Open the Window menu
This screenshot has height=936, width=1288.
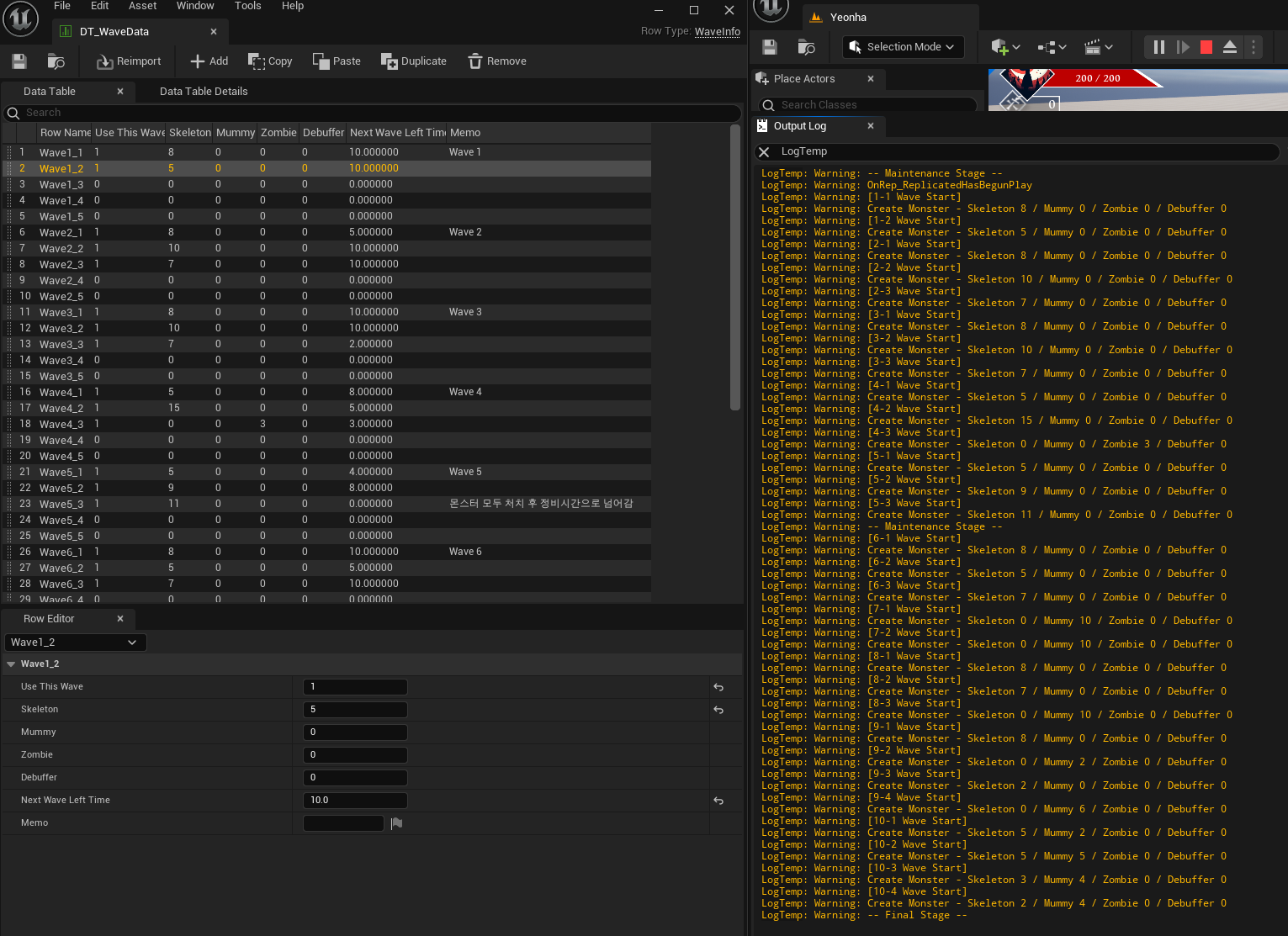(x=195, y=6)
